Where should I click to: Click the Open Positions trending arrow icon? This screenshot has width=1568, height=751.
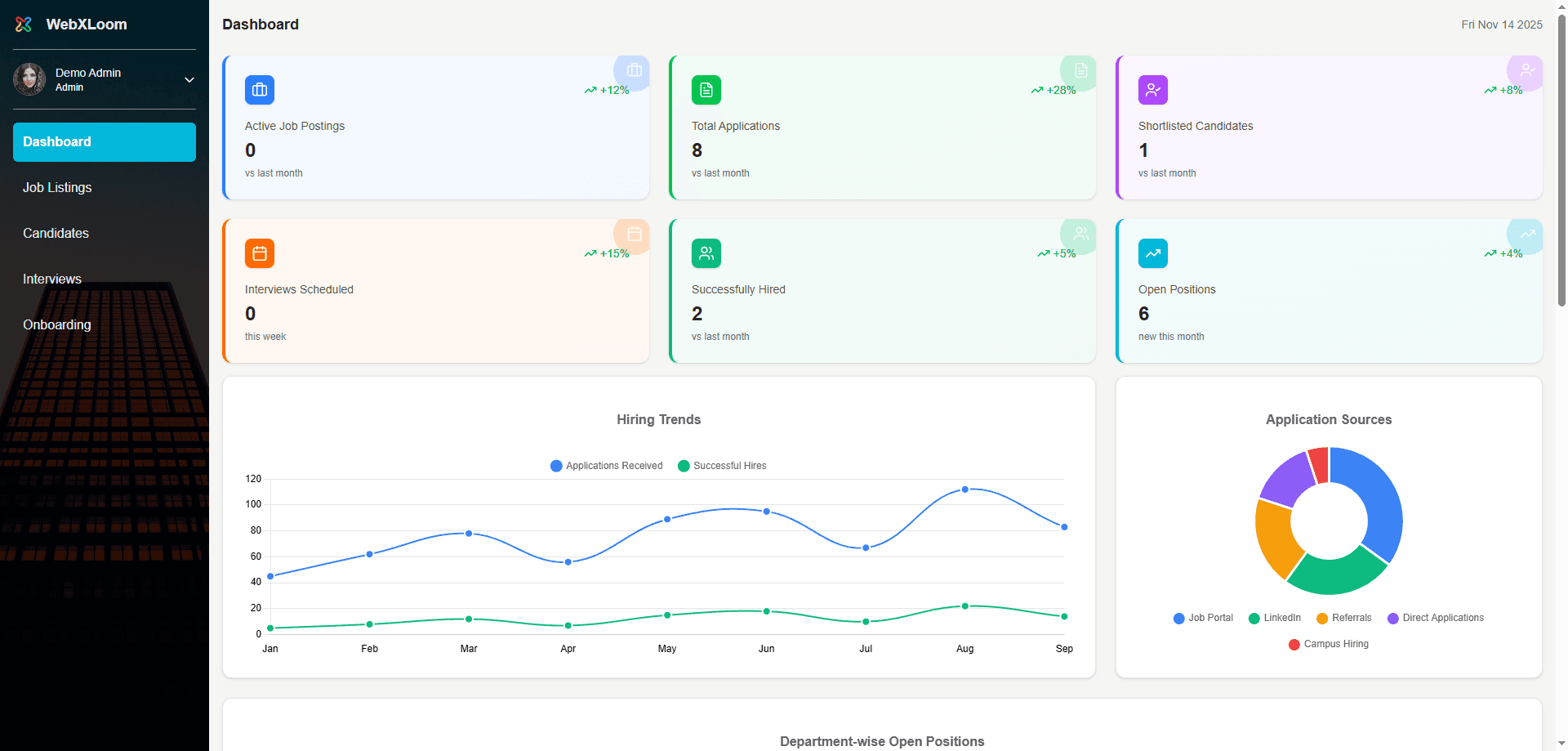tap(1153, 253)
